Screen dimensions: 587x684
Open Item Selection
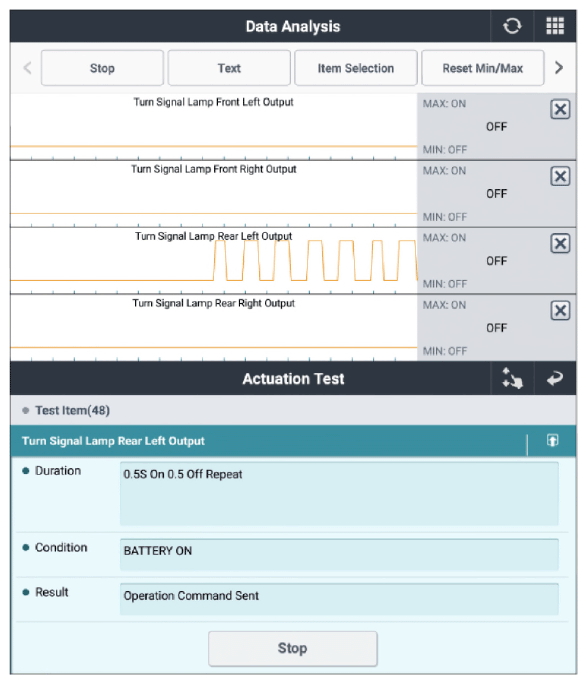(356, 68)
